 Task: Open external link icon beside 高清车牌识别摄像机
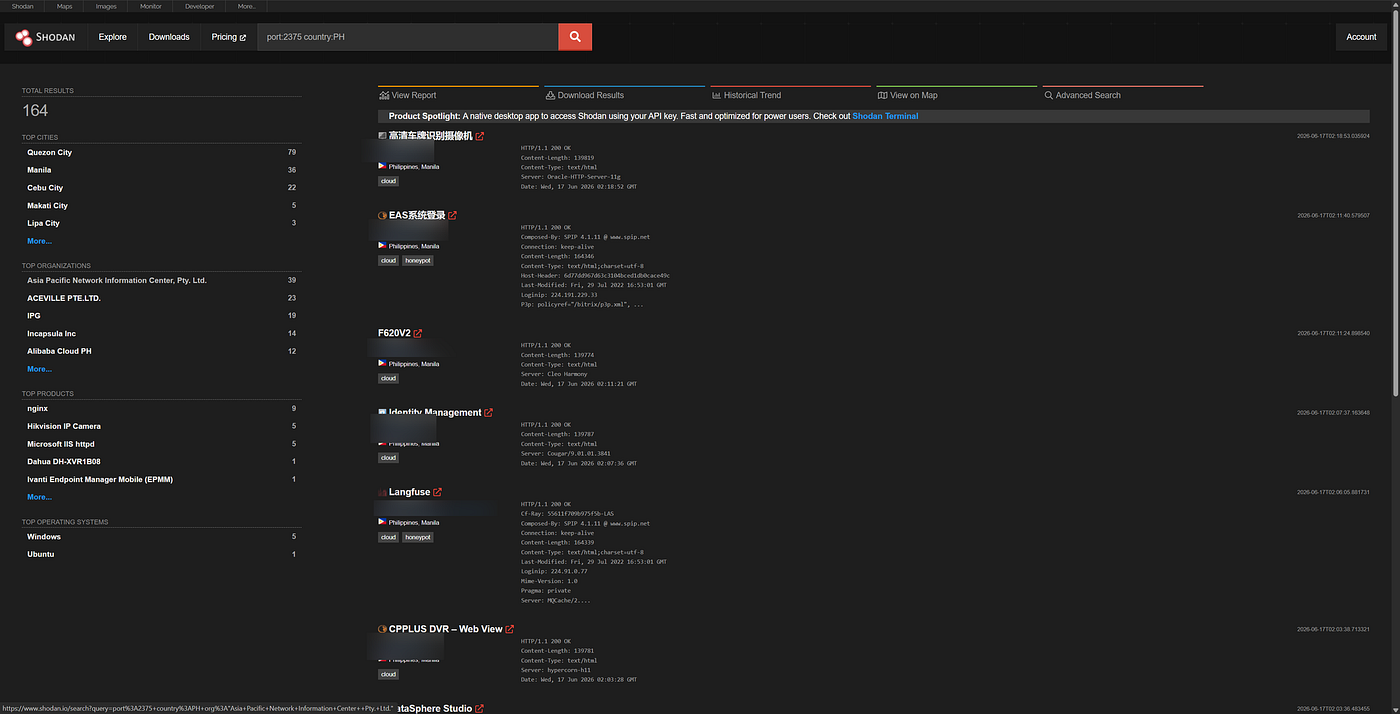pos(480,136)
